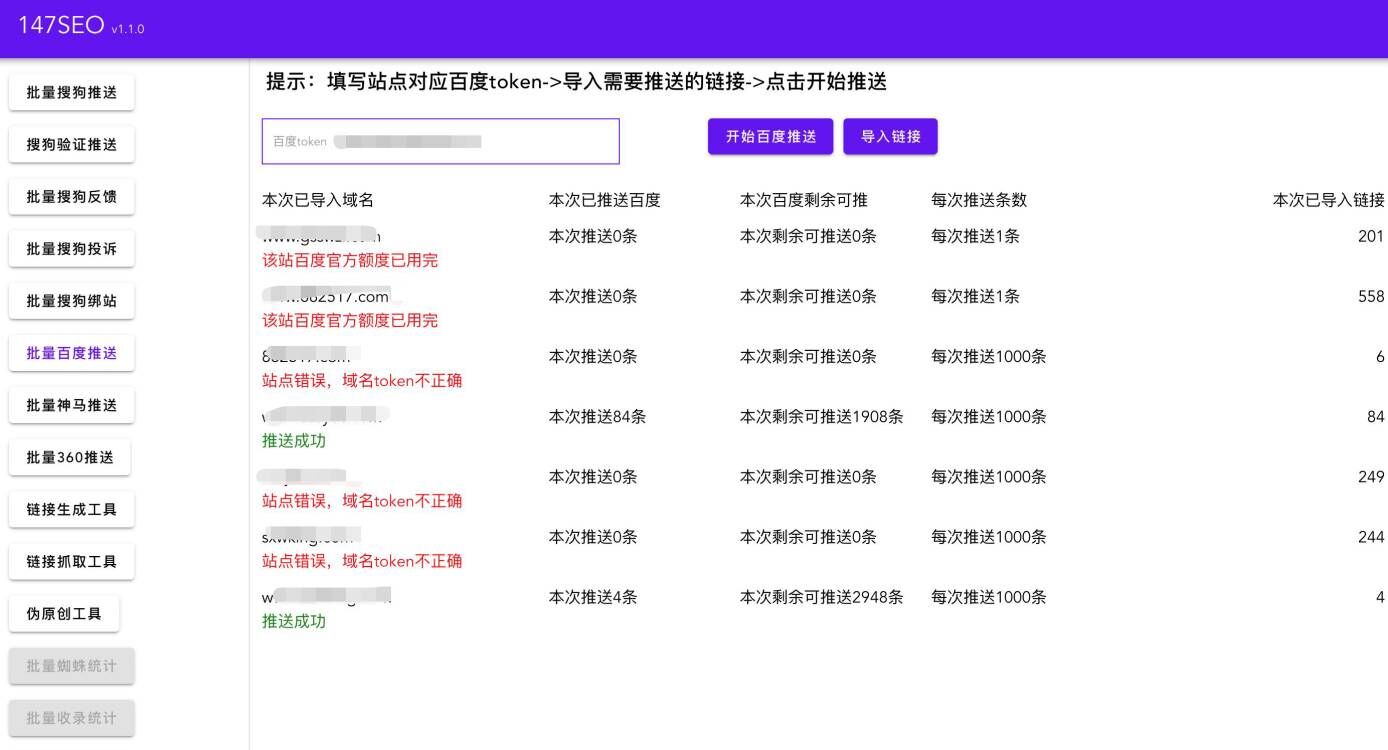
Task: Open the 批量搜狗投诉 tool
Action: point(71,248)
